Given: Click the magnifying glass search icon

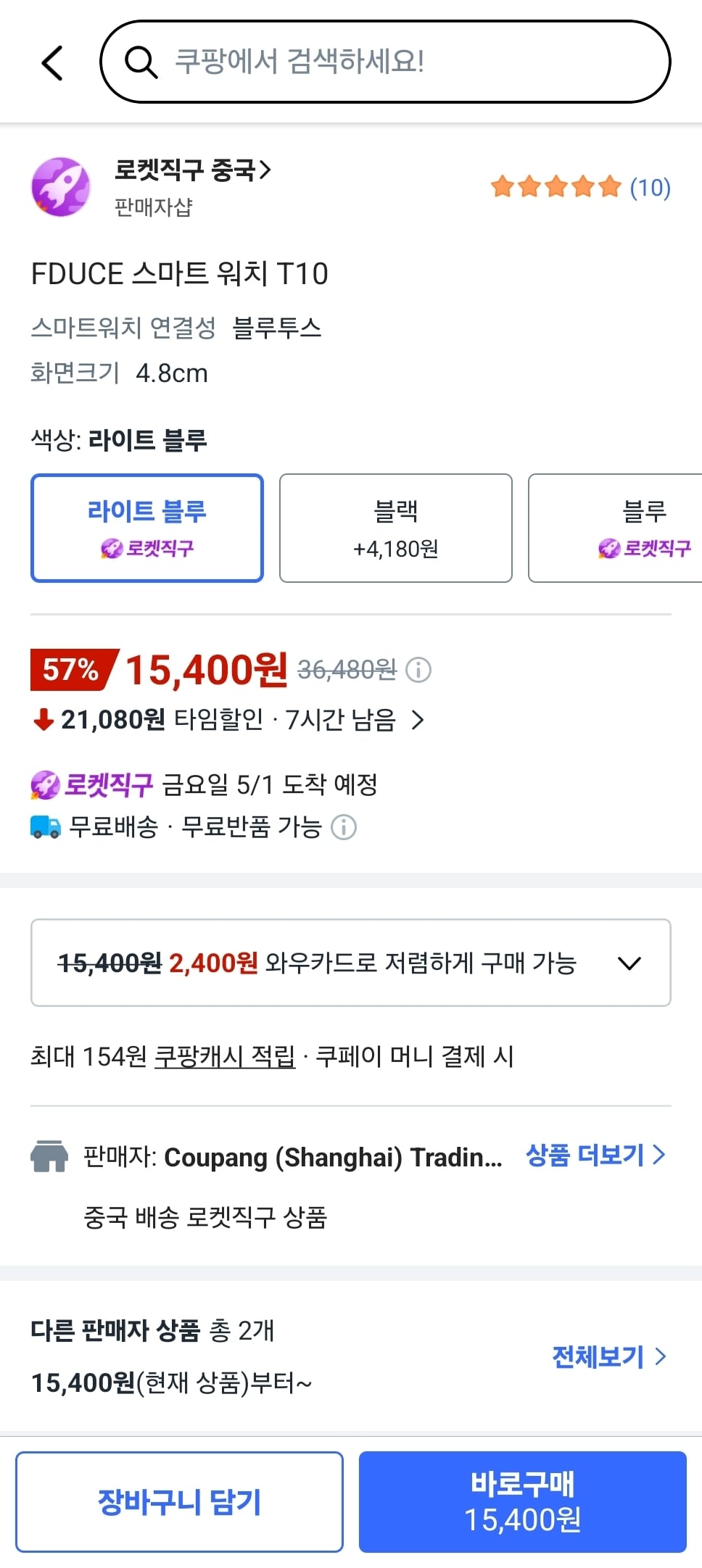Looking at the screenshot, I should click(143, 62).
